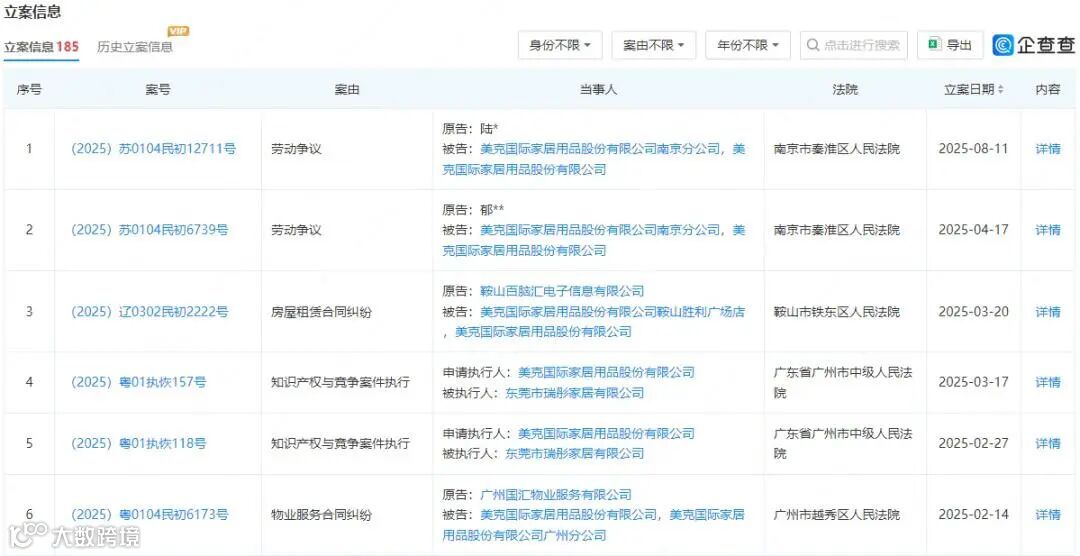1080x556 pixels.
Task: Click 鞍山百脑汇电子信息有限公司 plaintiff link
Action: (x=561, y=291)
